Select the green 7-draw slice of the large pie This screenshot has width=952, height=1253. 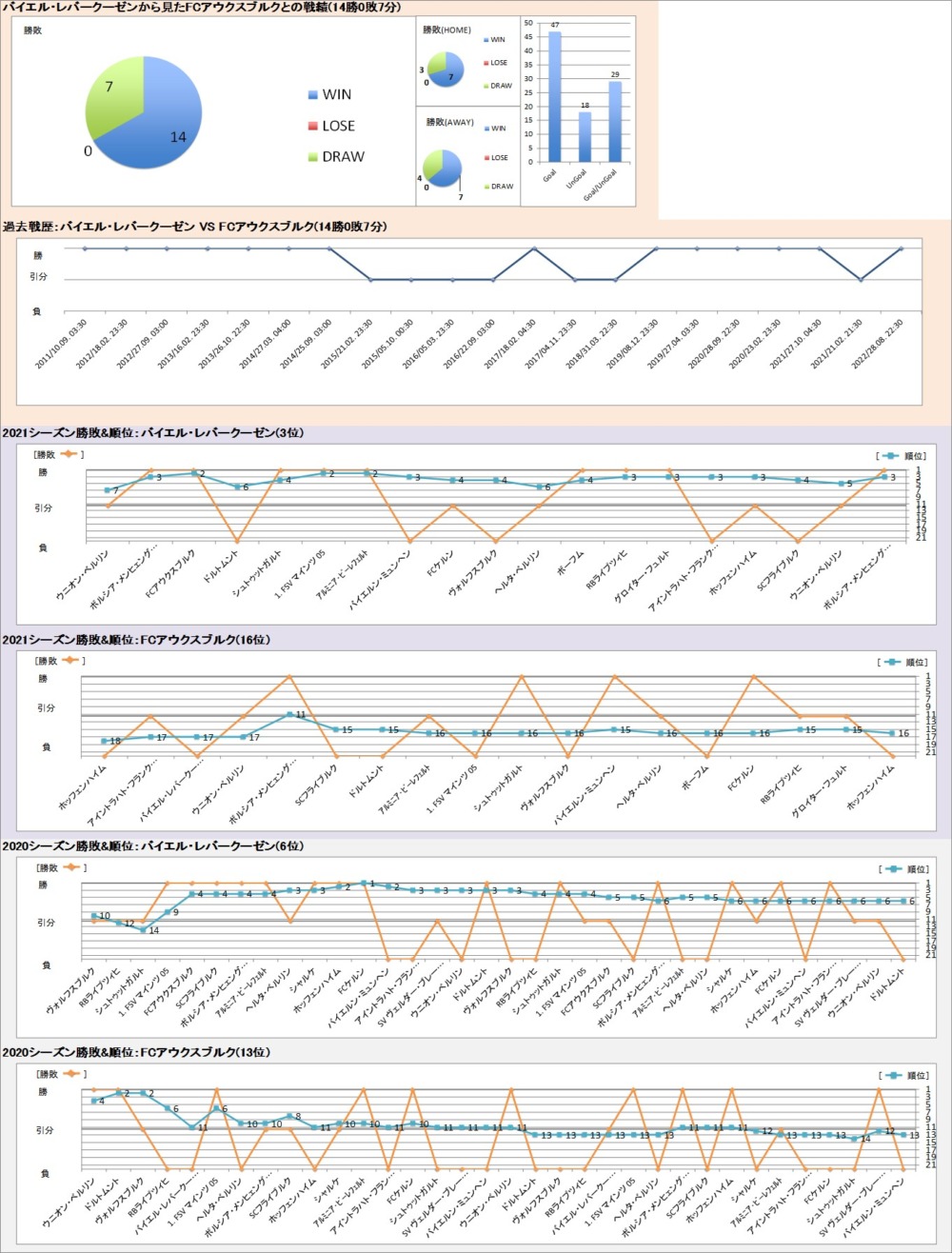(x=112, y=95)
